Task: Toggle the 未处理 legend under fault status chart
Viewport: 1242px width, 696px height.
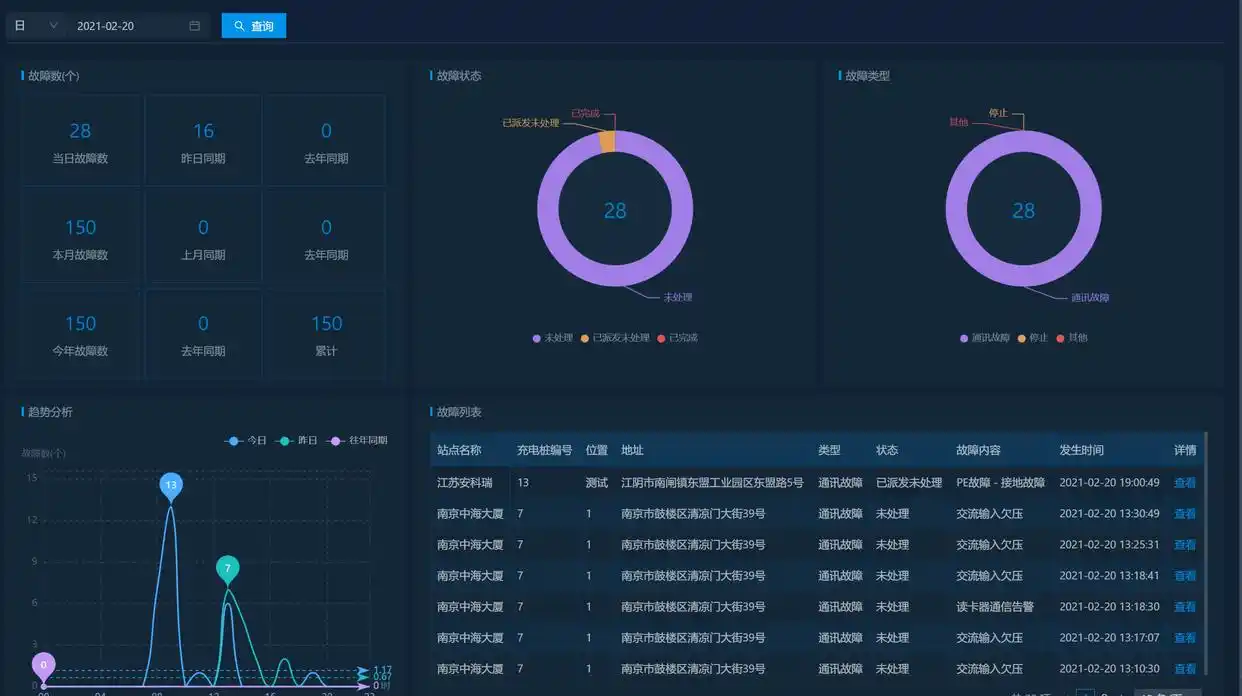Action: (553, 338)
